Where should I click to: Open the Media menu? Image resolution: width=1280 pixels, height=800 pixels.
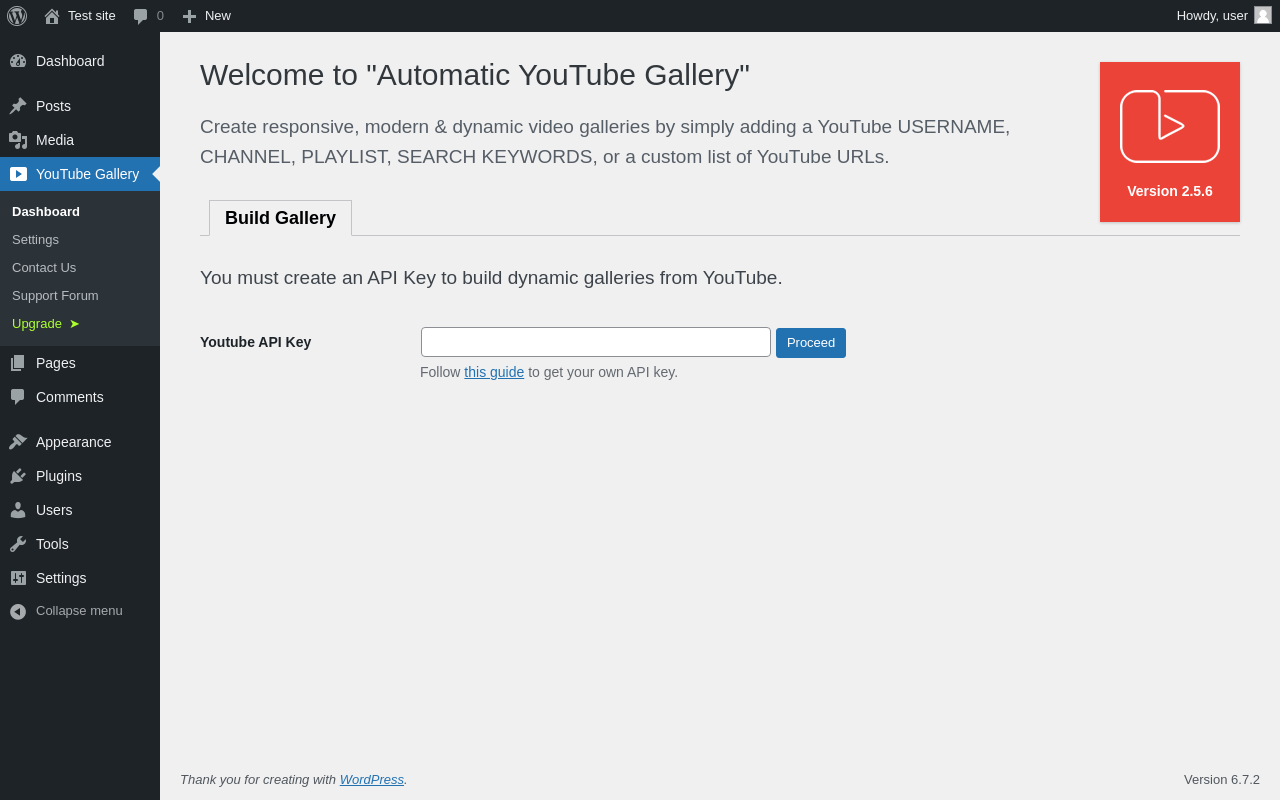pos(80,140)
